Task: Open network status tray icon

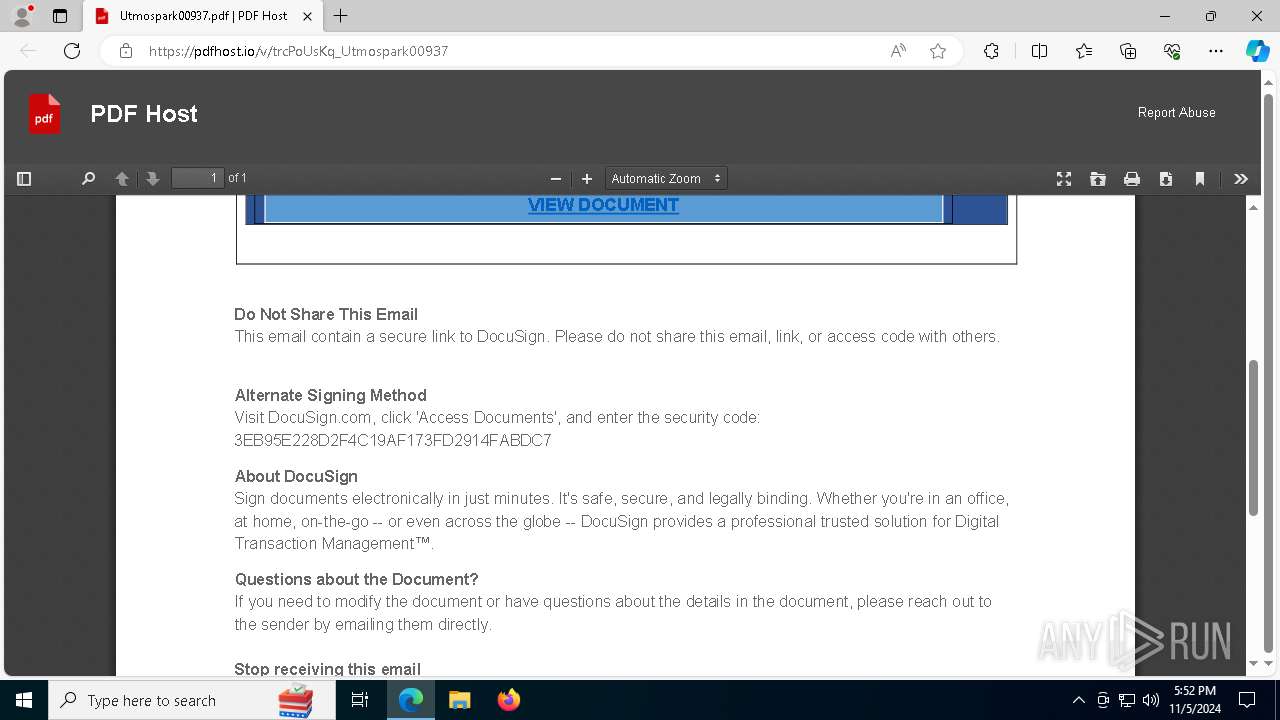Action: [1127, 700]
